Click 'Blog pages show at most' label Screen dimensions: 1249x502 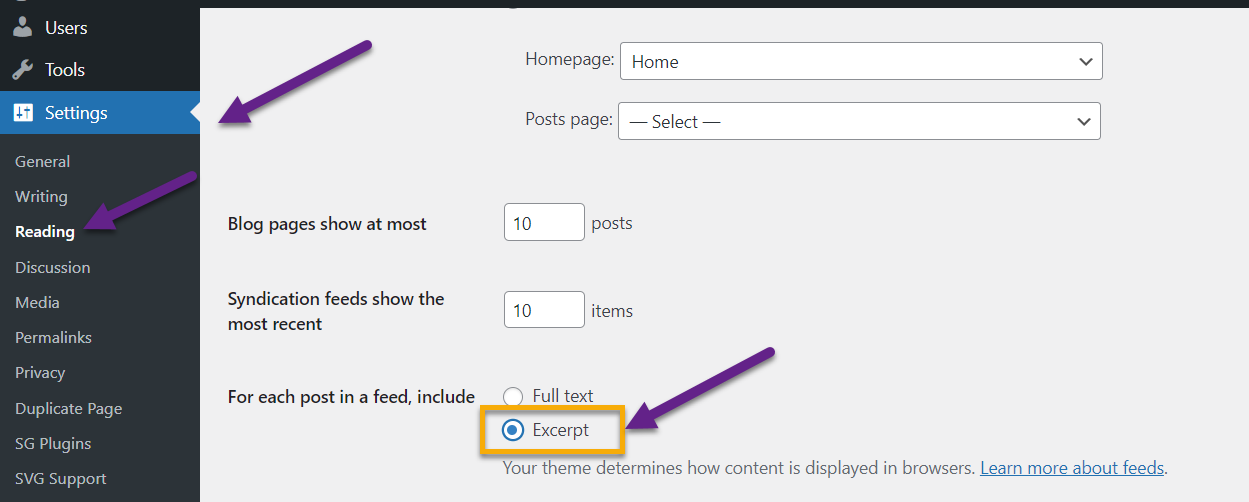coord(327,224)
